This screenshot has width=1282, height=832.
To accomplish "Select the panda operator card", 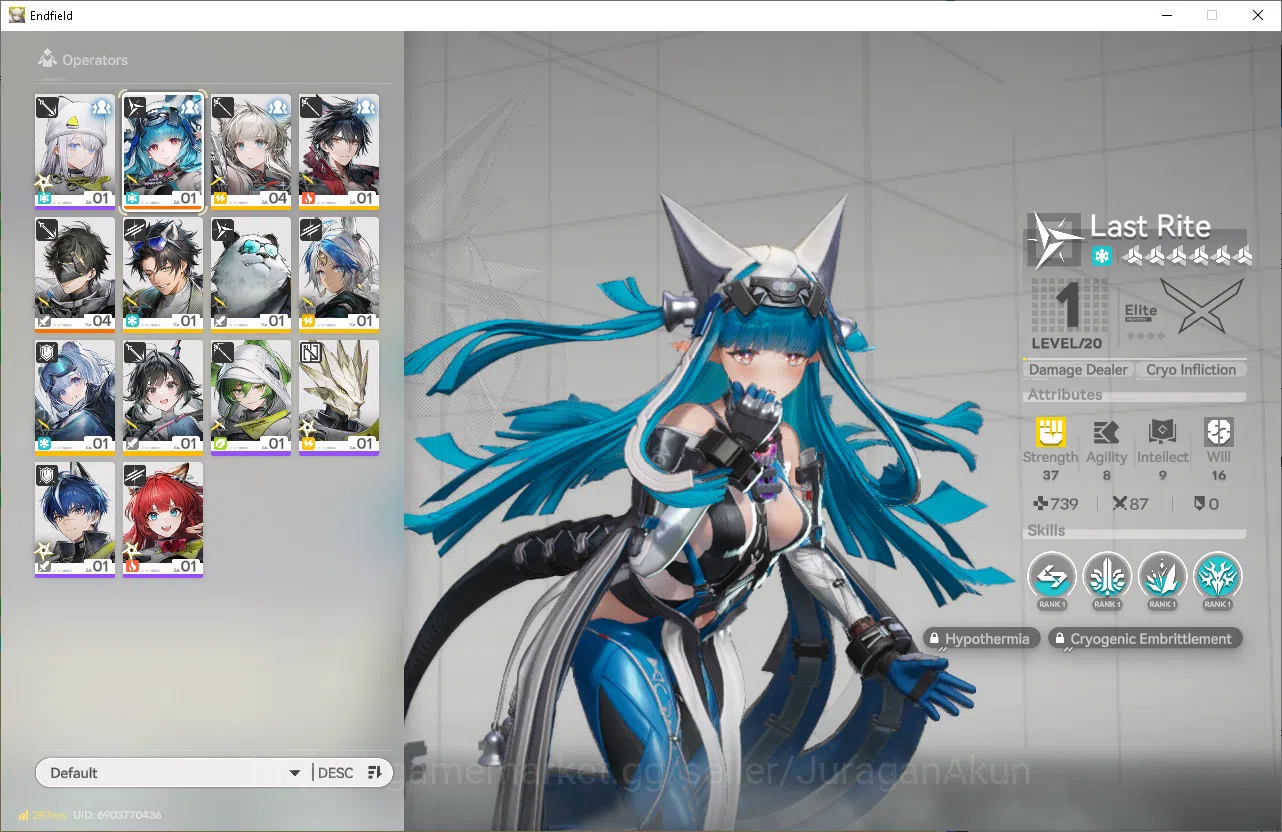I will [x=251, y=274].
